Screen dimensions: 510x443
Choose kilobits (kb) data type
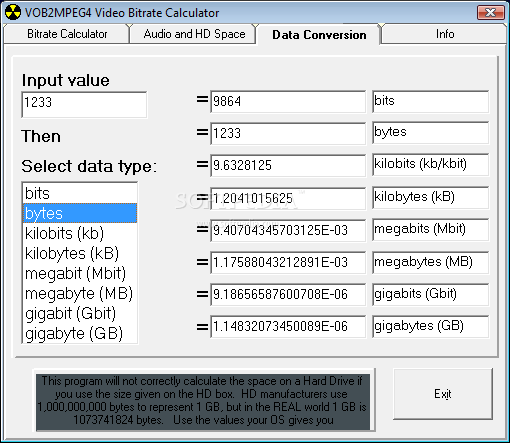tap(80, 233)
